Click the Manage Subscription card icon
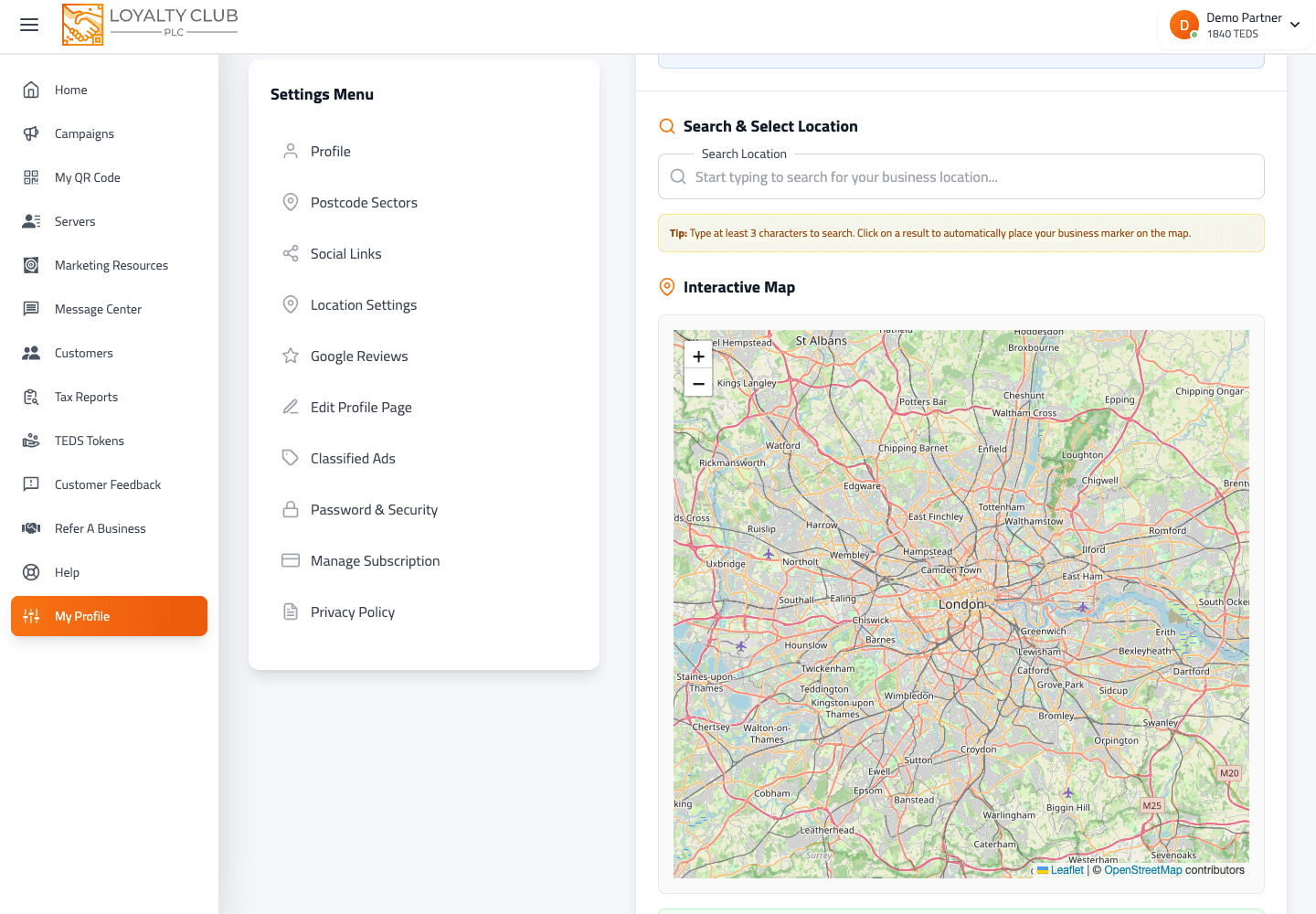The height and width of the screenshot is (914, 1316). (x=291, y=561)
